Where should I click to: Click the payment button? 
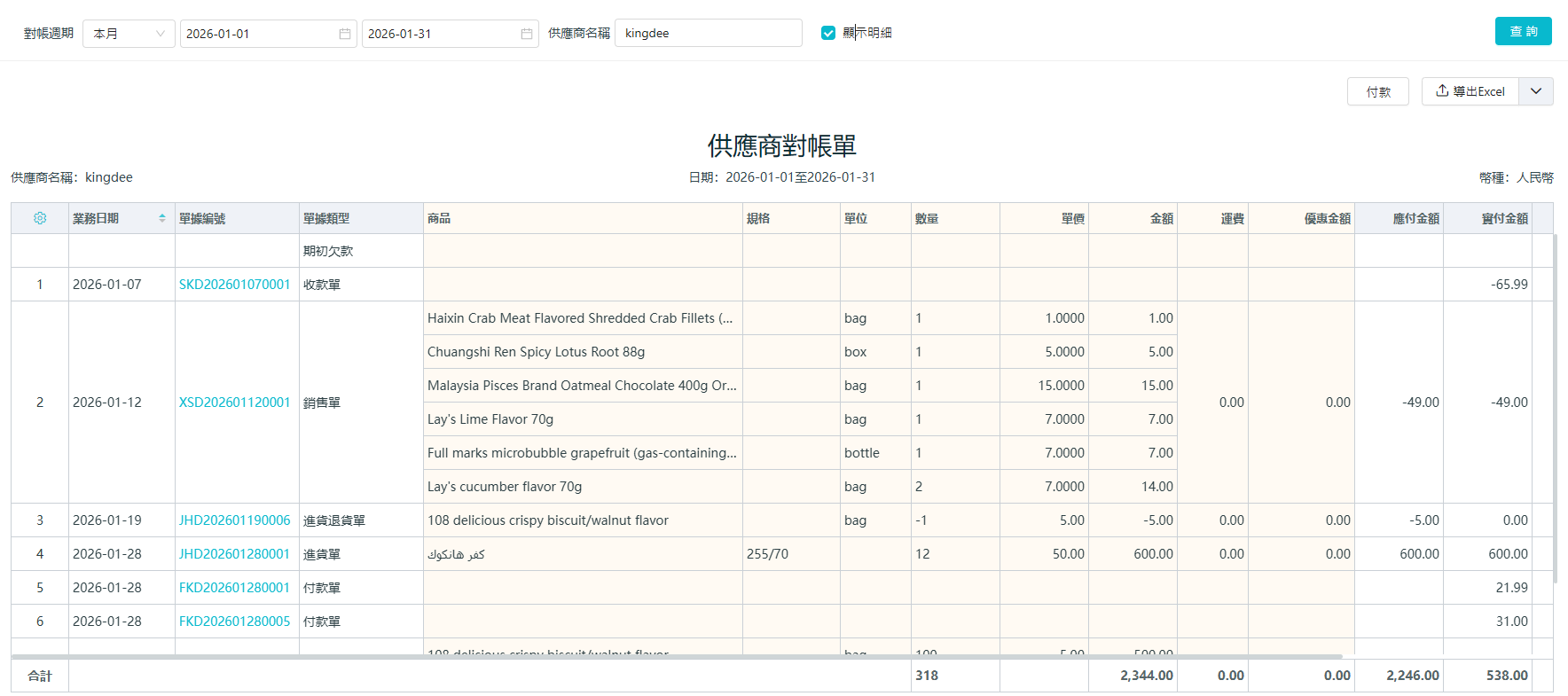coord(1377,91)
